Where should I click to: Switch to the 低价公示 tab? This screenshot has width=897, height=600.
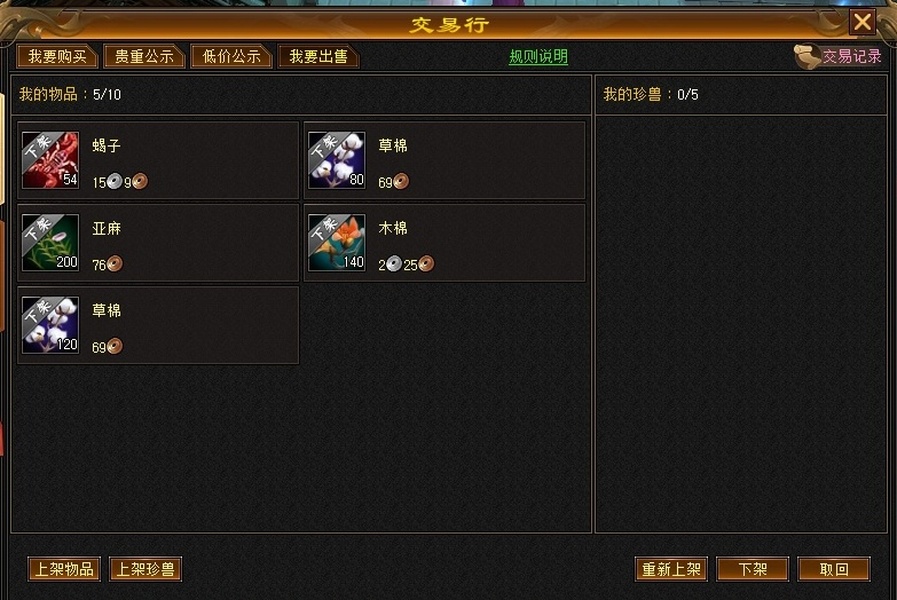coord(231,56)
